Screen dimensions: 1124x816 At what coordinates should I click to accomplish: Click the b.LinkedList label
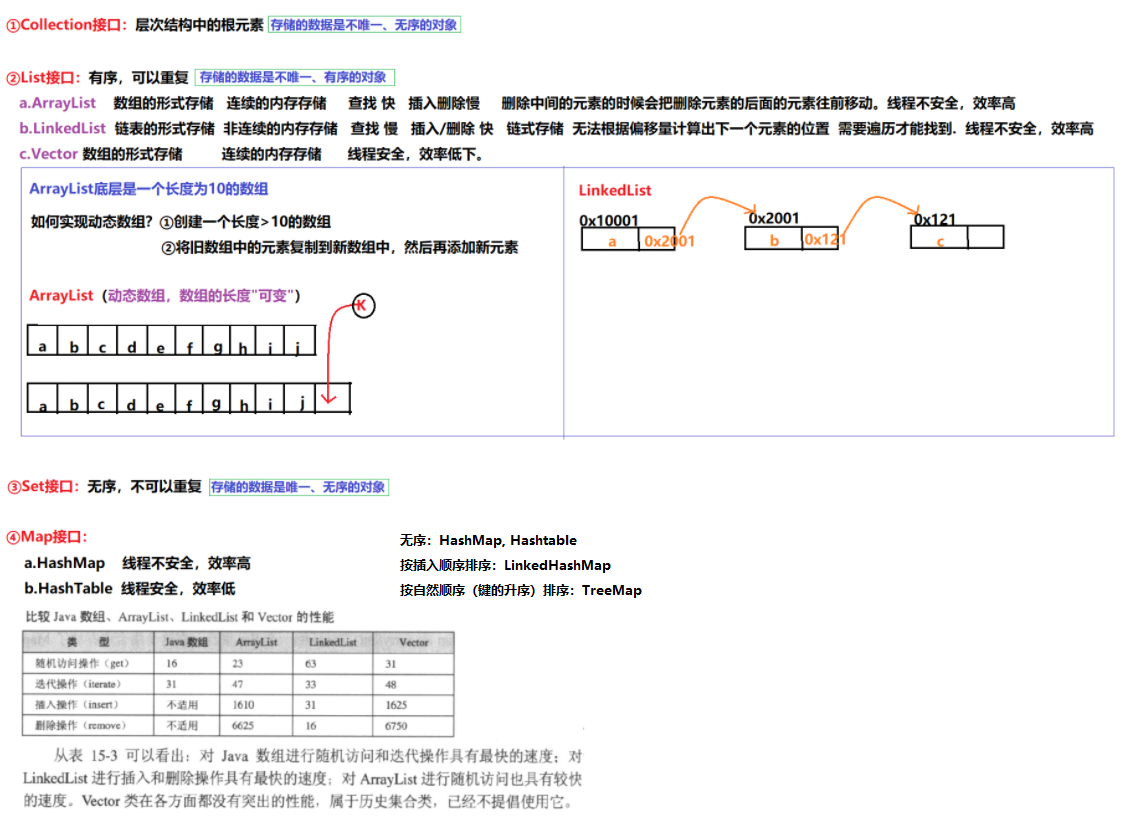pos(62,128)
